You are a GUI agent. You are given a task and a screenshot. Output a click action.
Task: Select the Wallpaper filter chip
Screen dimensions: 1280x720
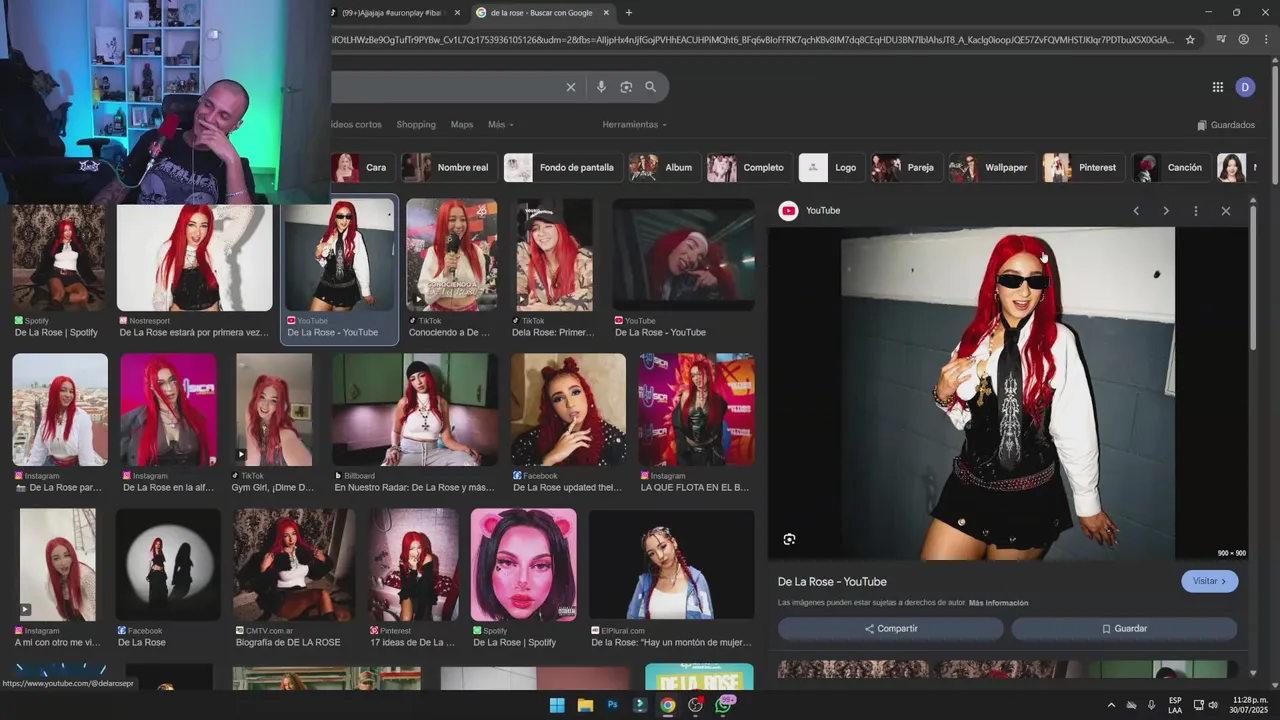pos(991,167)
